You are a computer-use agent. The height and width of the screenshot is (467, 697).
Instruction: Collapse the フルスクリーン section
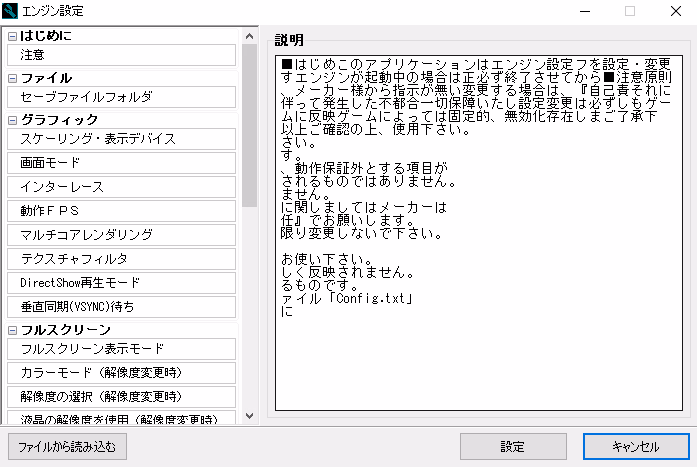[12, 331]
